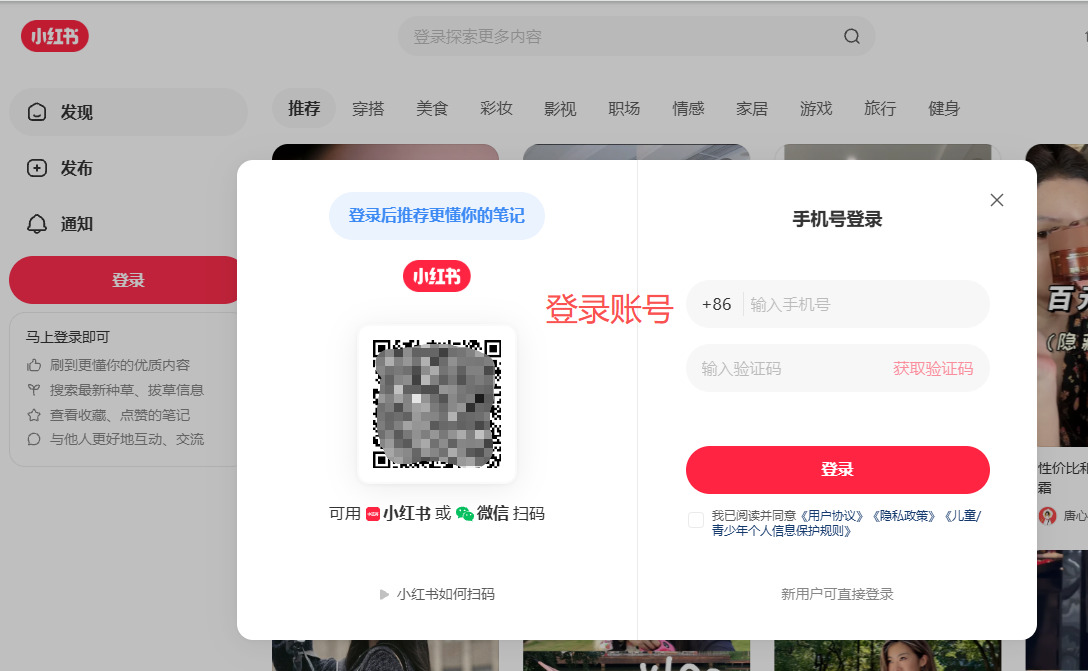The image size is (1088, 671).
Task: Click the 小红书 logo above the QR code
Action: point(436,276)
